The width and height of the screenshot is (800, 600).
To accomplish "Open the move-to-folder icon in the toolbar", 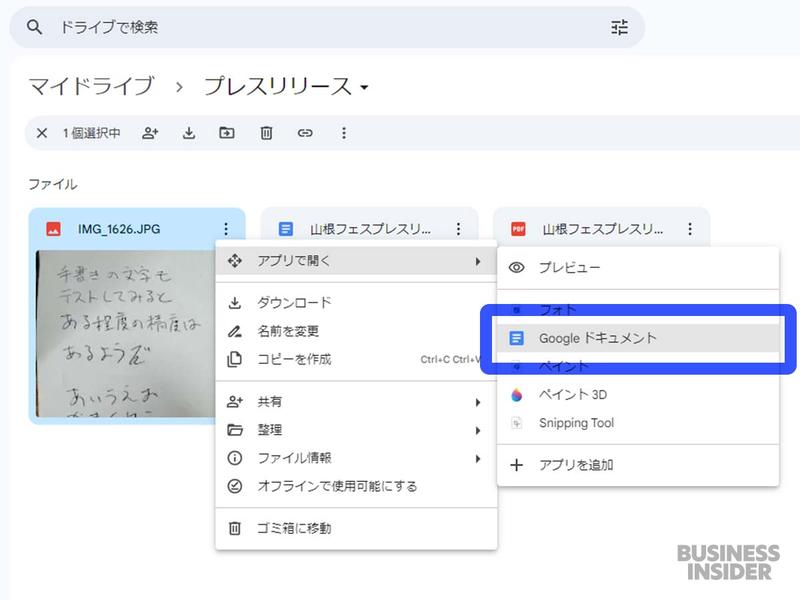I will tap(227, 133).
